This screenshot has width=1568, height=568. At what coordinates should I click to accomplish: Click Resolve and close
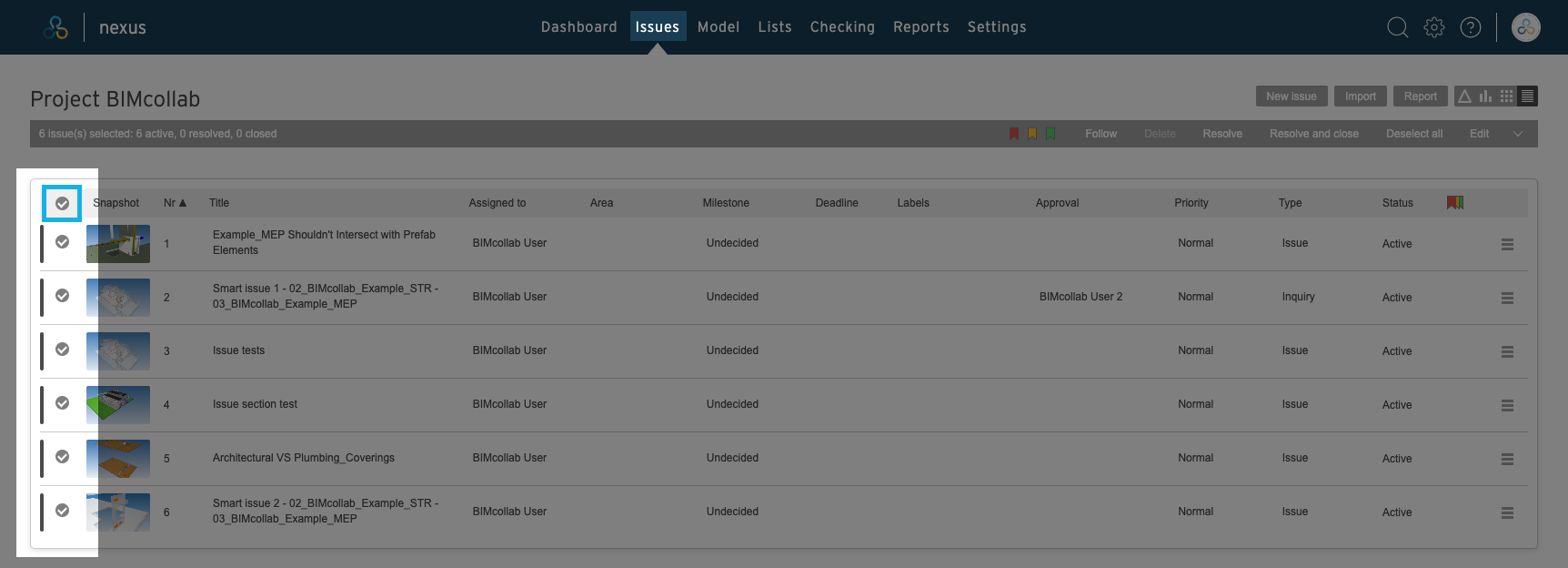[x=1314, y=134]
